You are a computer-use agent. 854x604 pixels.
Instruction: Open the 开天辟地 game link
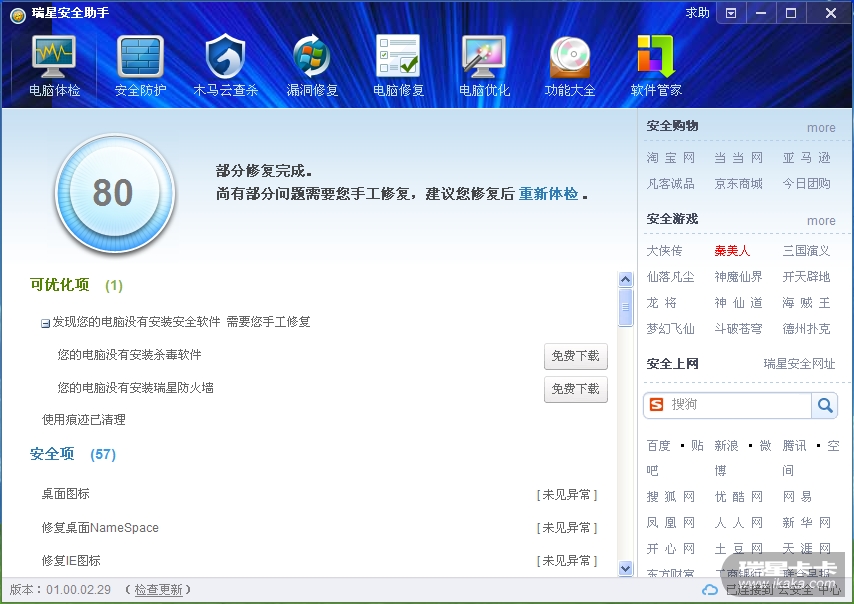tap(807, 277)
